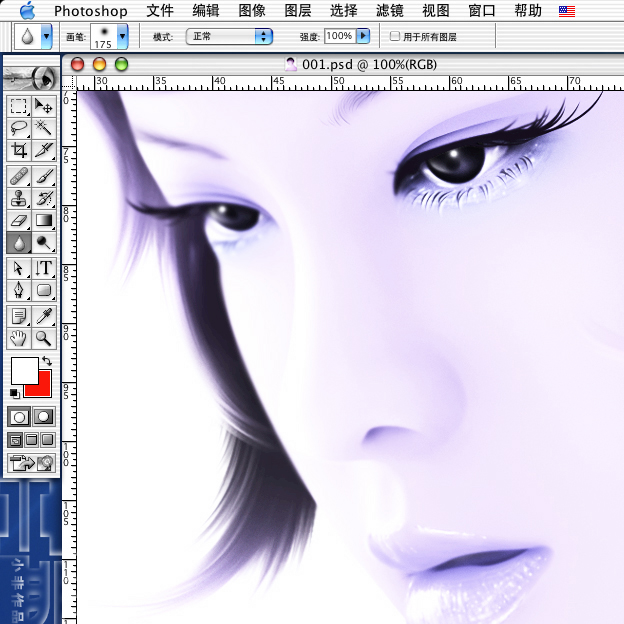
Task: Swap foreground and background colors
Action: [47, 361]
